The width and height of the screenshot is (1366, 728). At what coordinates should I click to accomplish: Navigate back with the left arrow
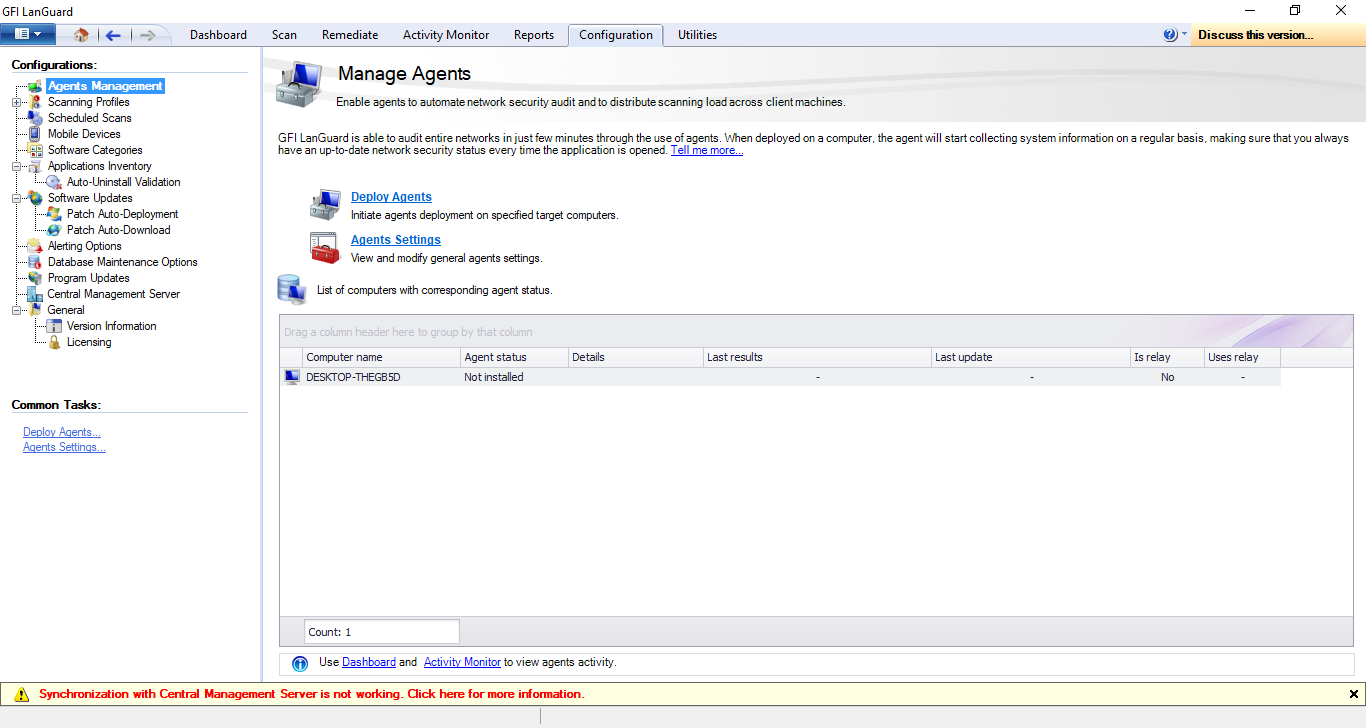coord(113,35)
